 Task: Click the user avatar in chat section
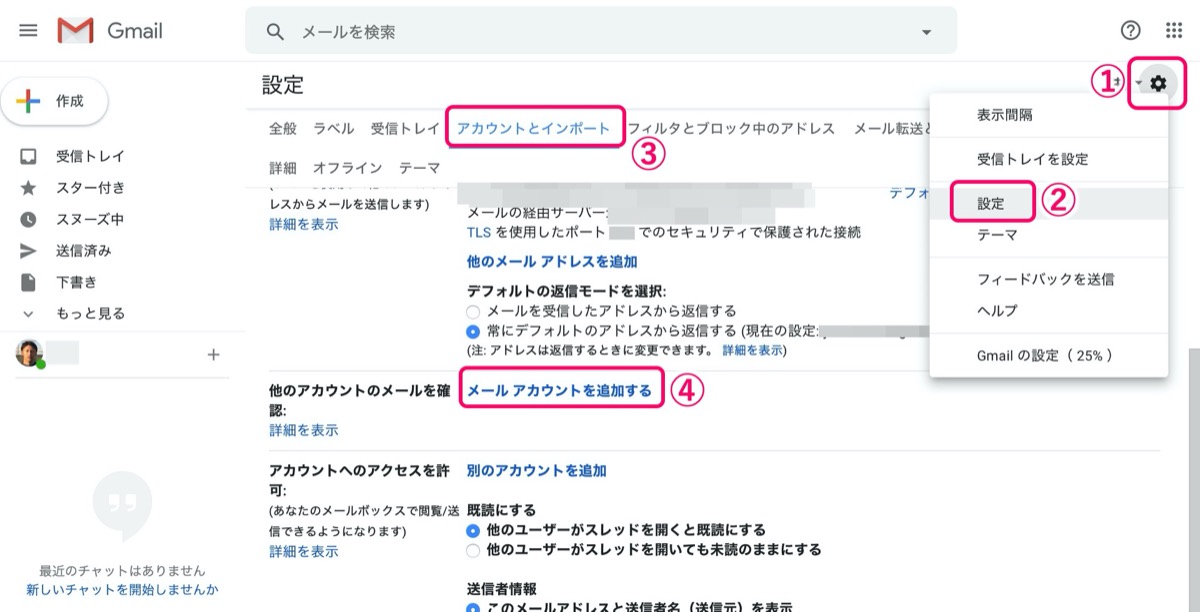(29, 353)
